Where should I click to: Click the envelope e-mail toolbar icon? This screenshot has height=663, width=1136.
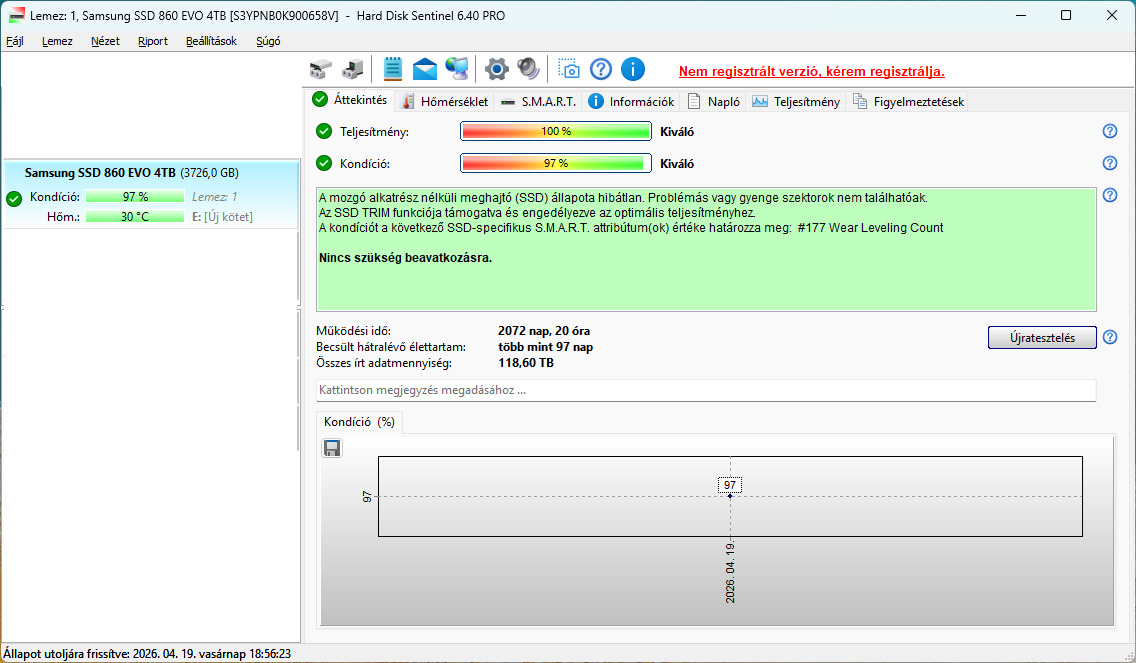coord(425,70)
